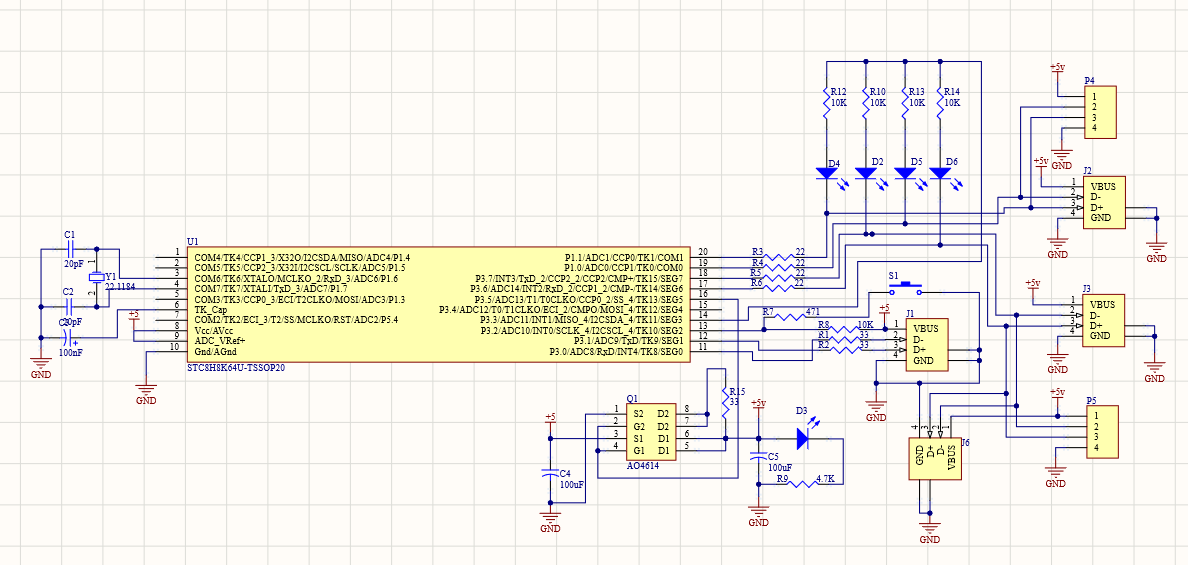The width and height of the screenshot is (1188, 565).
Task: Select the P4 four-pin header
Action: pos(1101,113)
